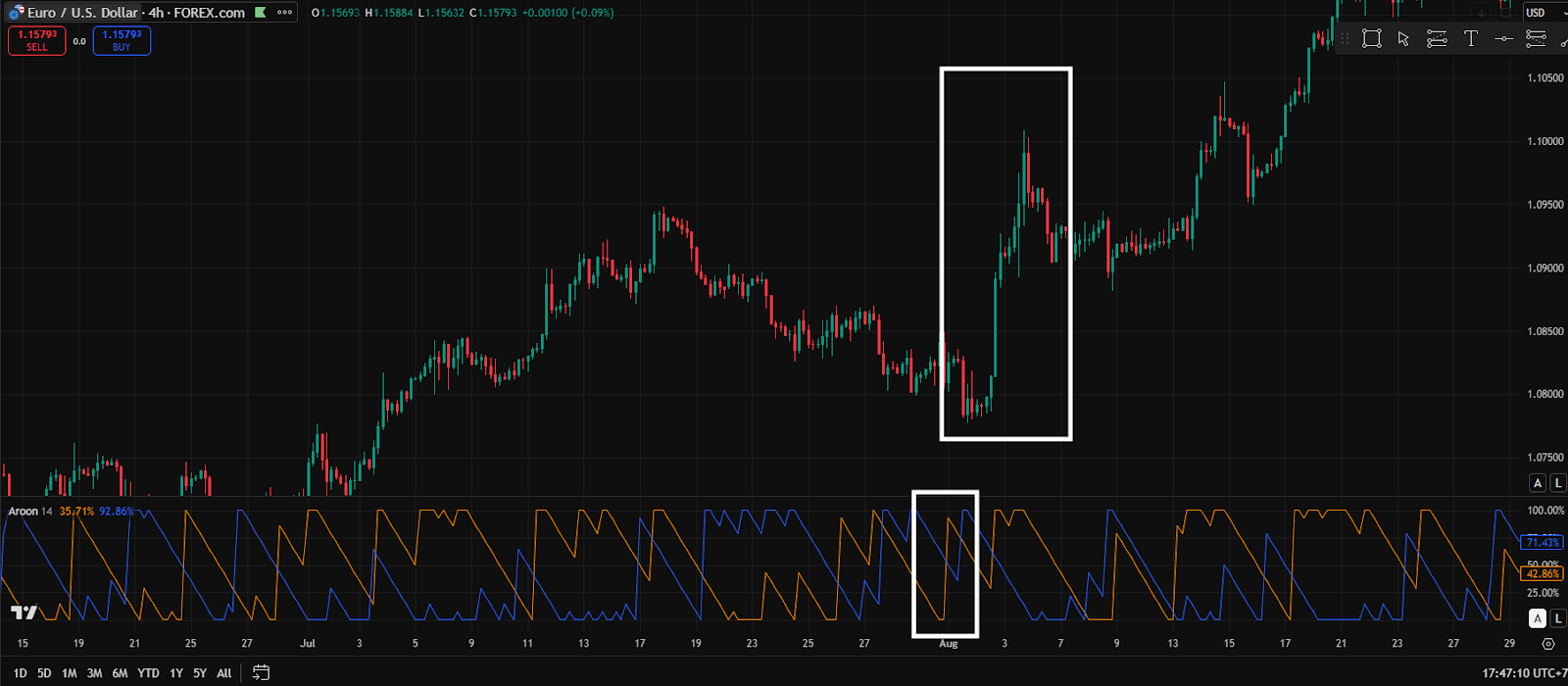
Task: Click the Jul label on time axis
Action: tap(308, 644)
